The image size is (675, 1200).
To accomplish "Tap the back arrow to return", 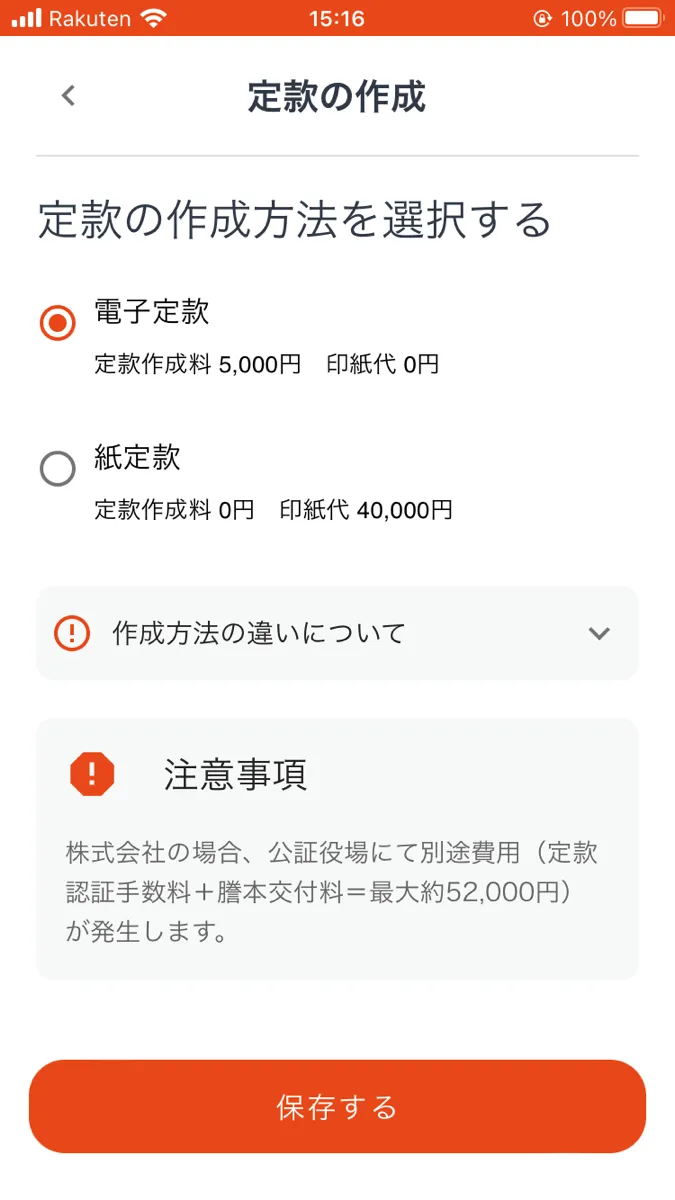I will point(67,95).
